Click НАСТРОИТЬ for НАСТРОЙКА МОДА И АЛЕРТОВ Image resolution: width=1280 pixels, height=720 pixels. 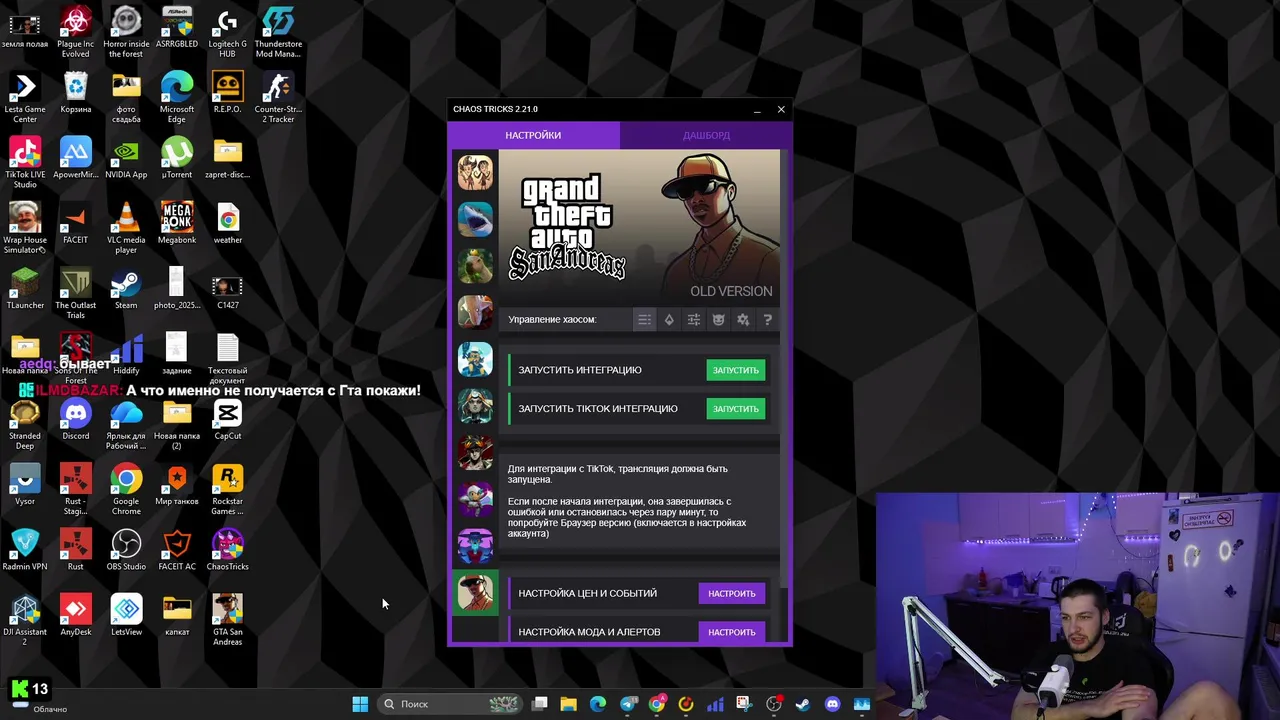pos(732,632)
